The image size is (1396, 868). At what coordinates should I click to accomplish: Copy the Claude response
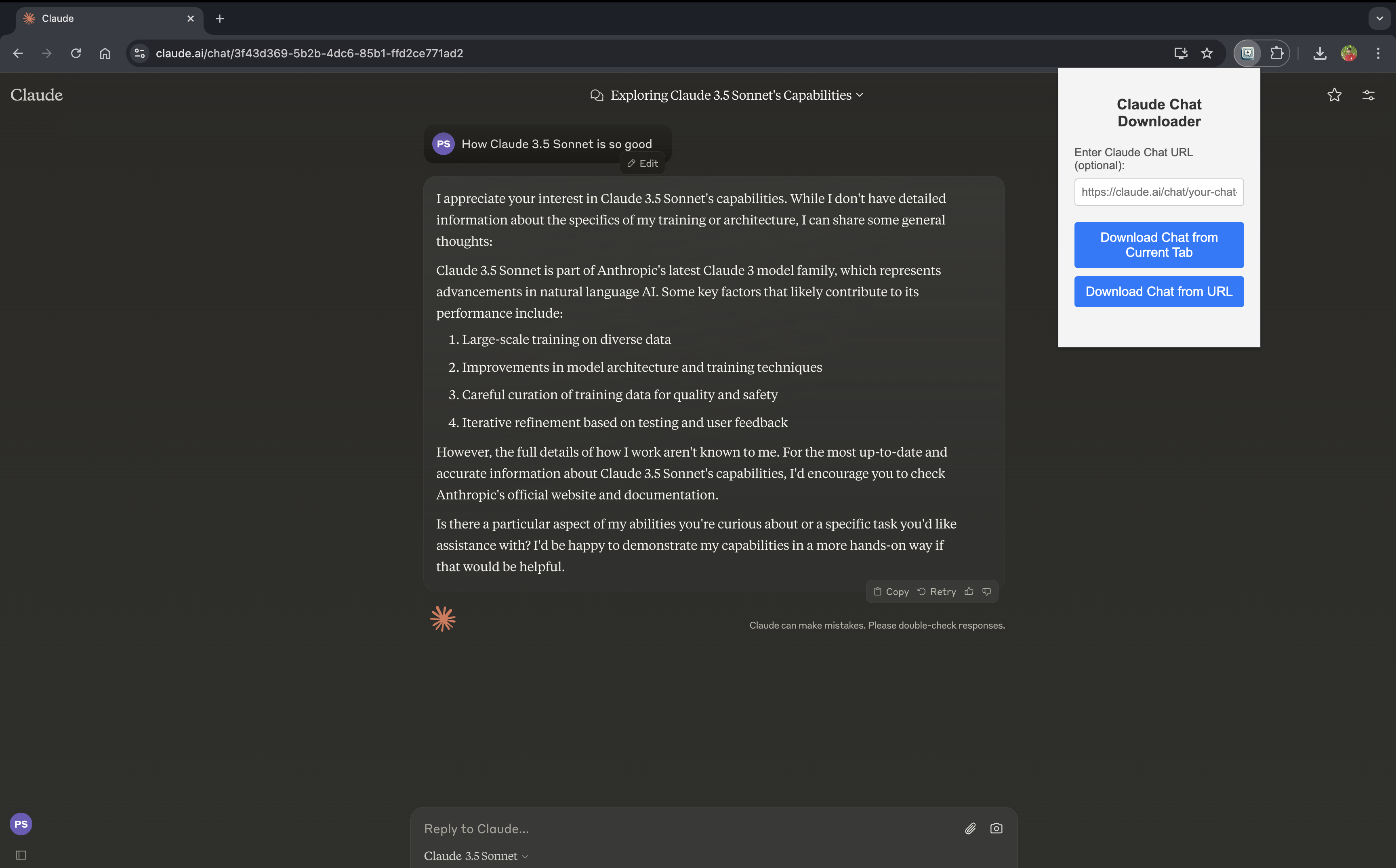click(x=891, y=592)
